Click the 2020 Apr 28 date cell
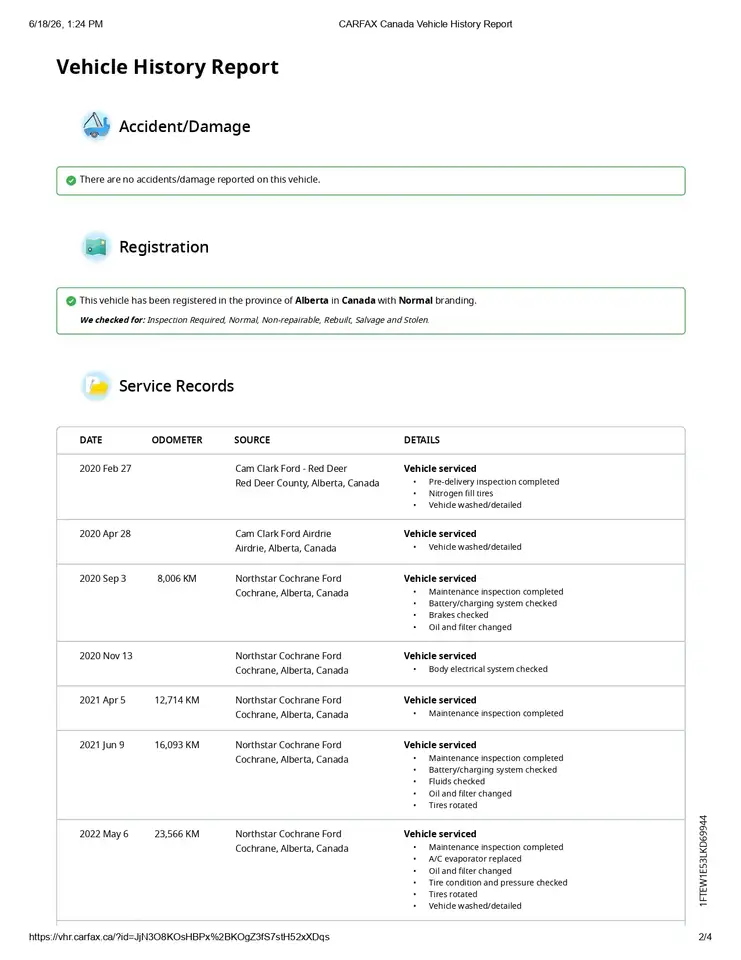The width and height of the screenshot is (741, 960). [x=105, y=533]
